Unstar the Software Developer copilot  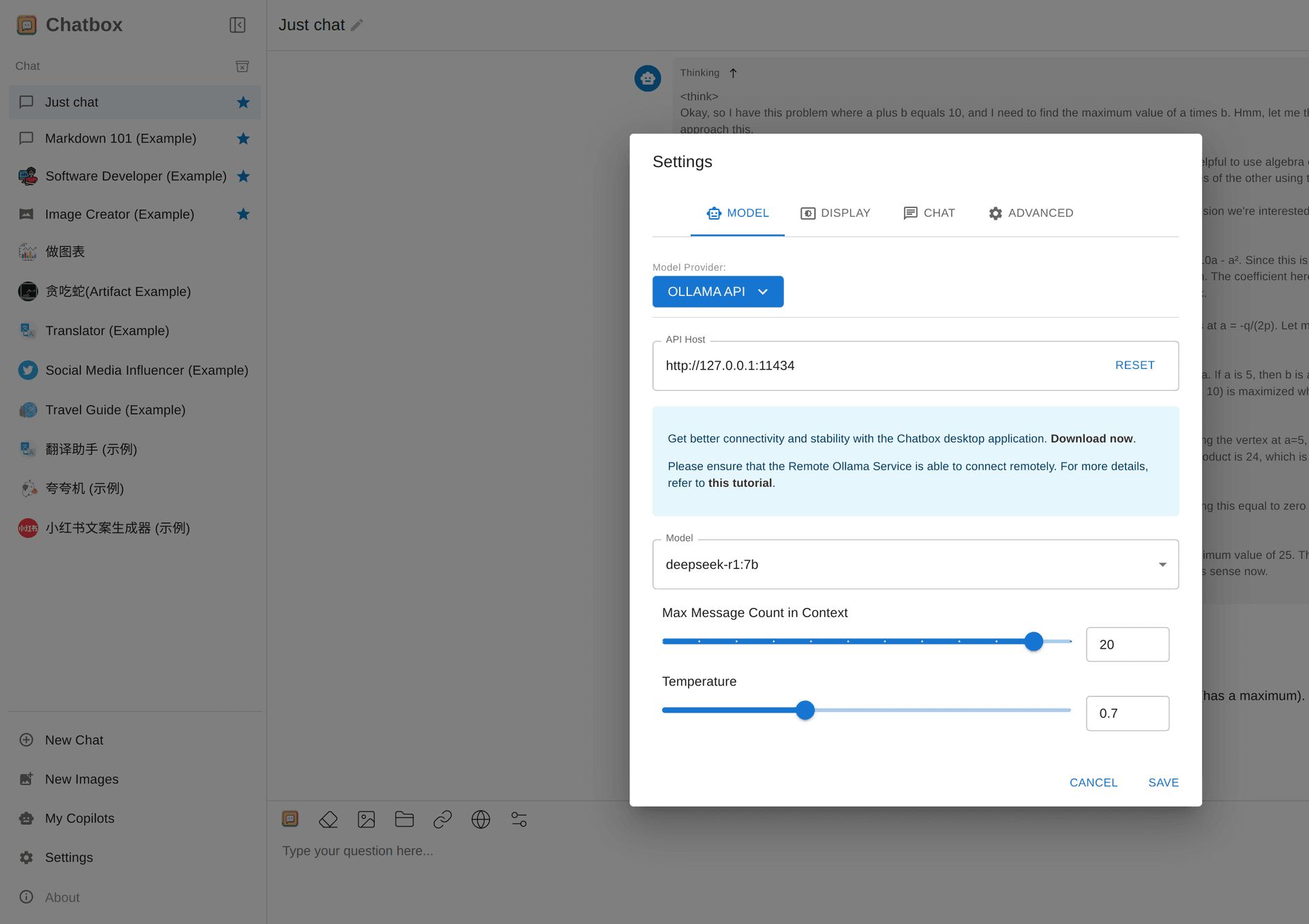pos(243,176)
